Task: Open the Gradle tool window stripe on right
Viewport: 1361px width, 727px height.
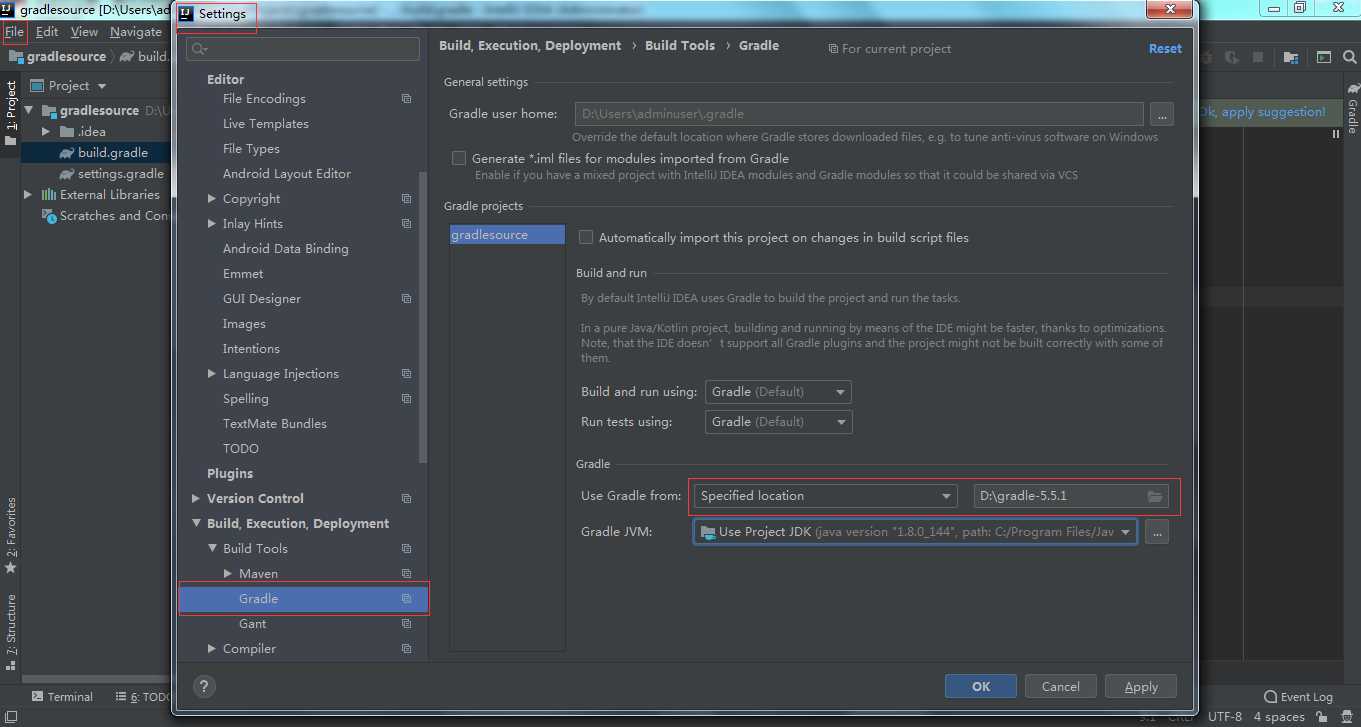Action: (x=1351, y=108)
